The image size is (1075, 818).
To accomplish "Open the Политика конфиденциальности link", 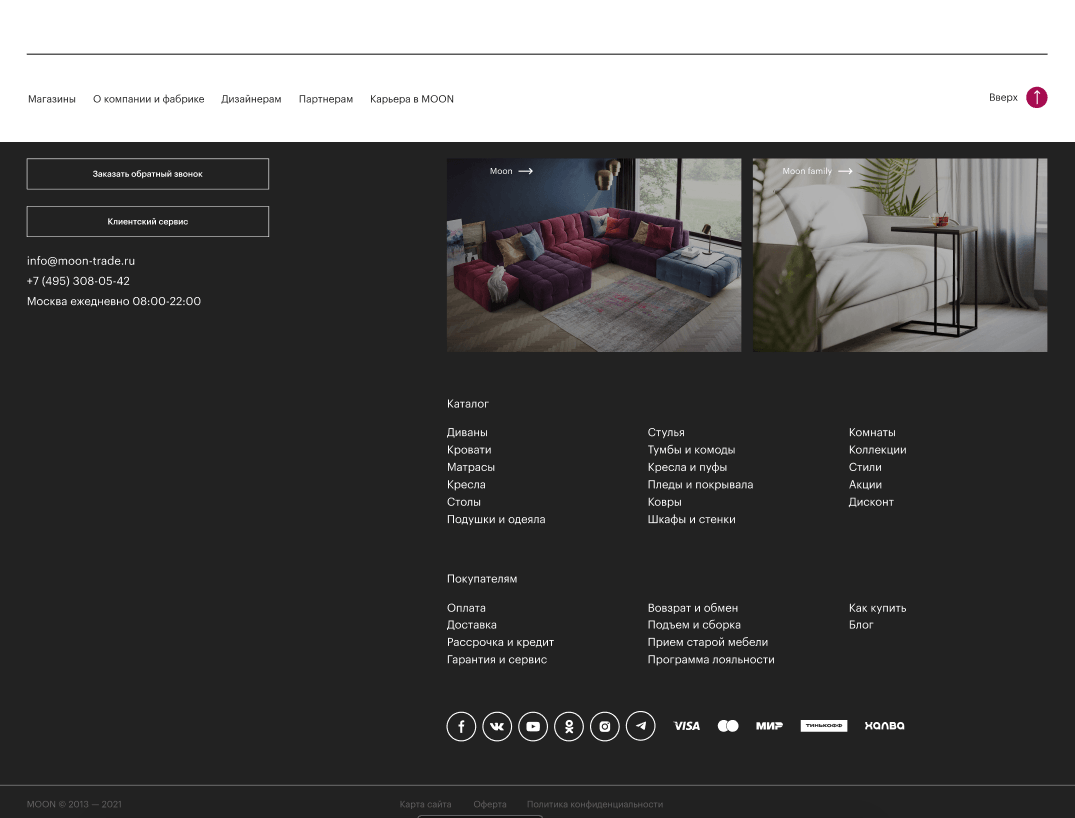I will [x=595, y=804].
